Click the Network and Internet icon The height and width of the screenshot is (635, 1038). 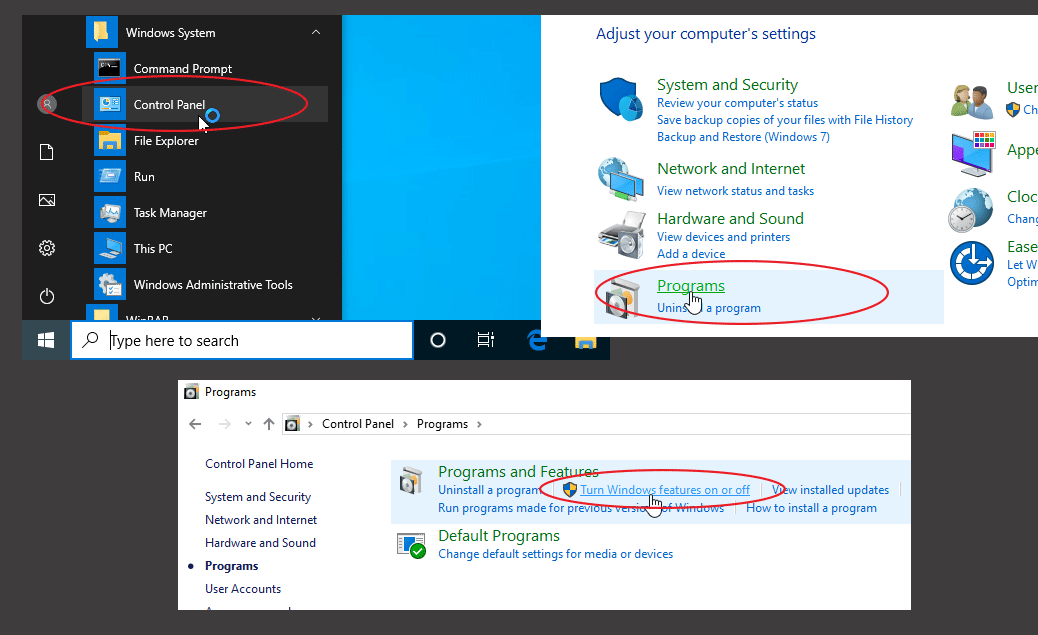click(621, 178)
